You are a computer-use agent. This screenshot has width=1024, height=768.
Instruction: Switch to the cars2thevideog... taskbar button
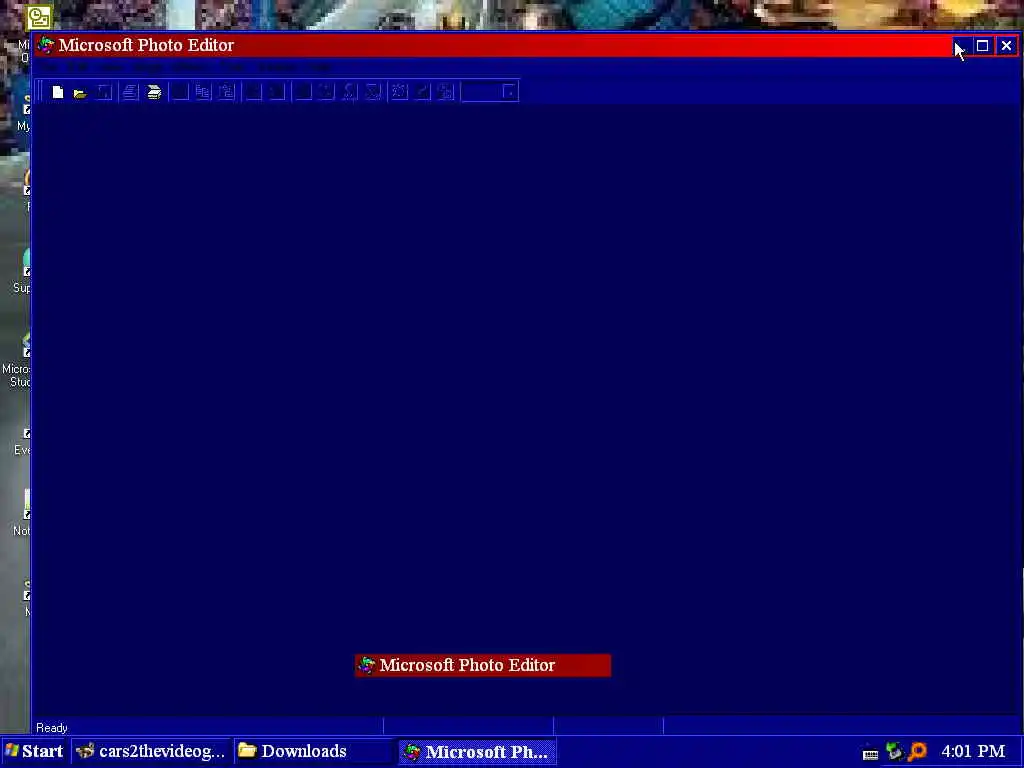point(150,751)
